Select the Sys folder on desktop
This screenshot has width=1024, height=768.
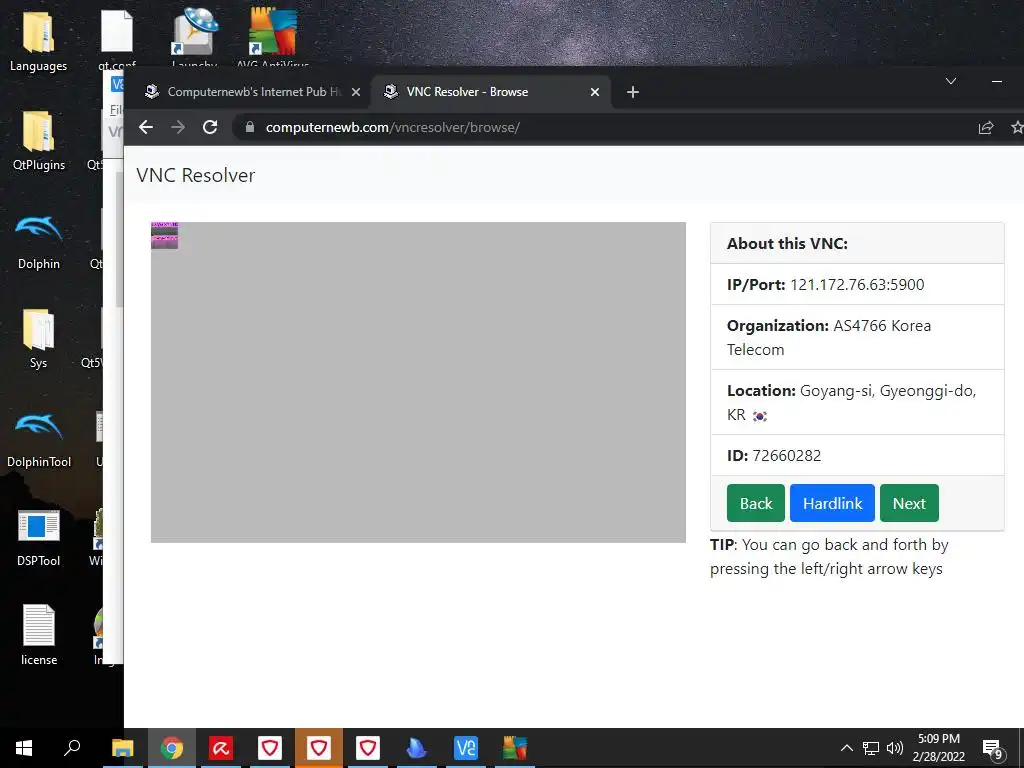[x=38, y=338]
